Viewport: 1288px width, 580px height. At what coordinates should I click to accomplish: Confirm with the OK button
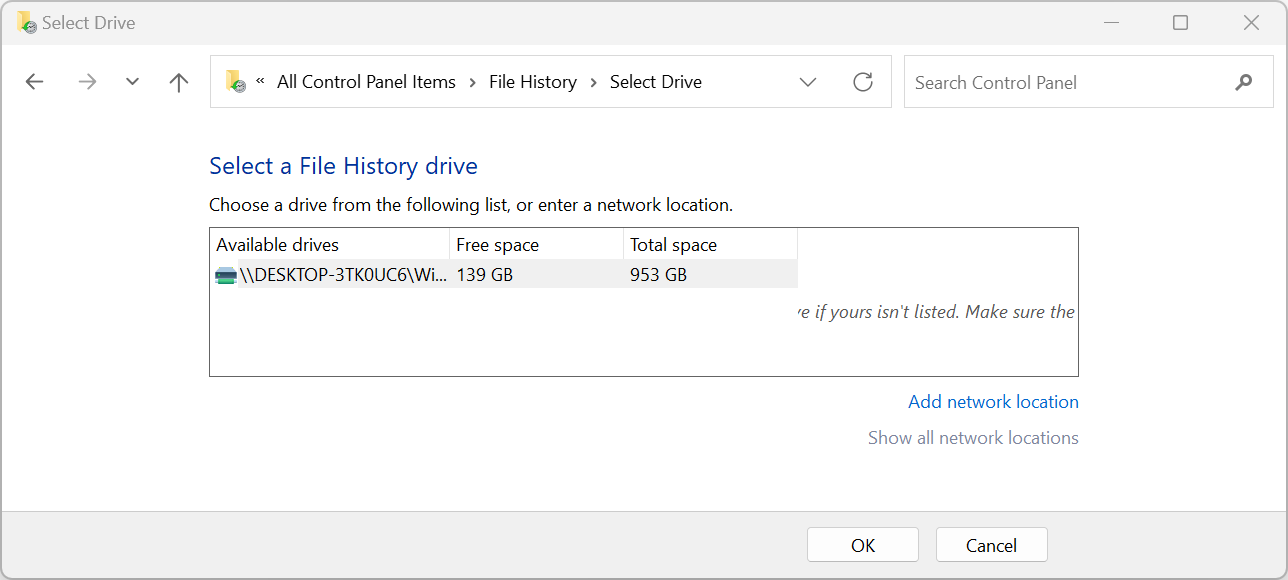tap(863, 545)
